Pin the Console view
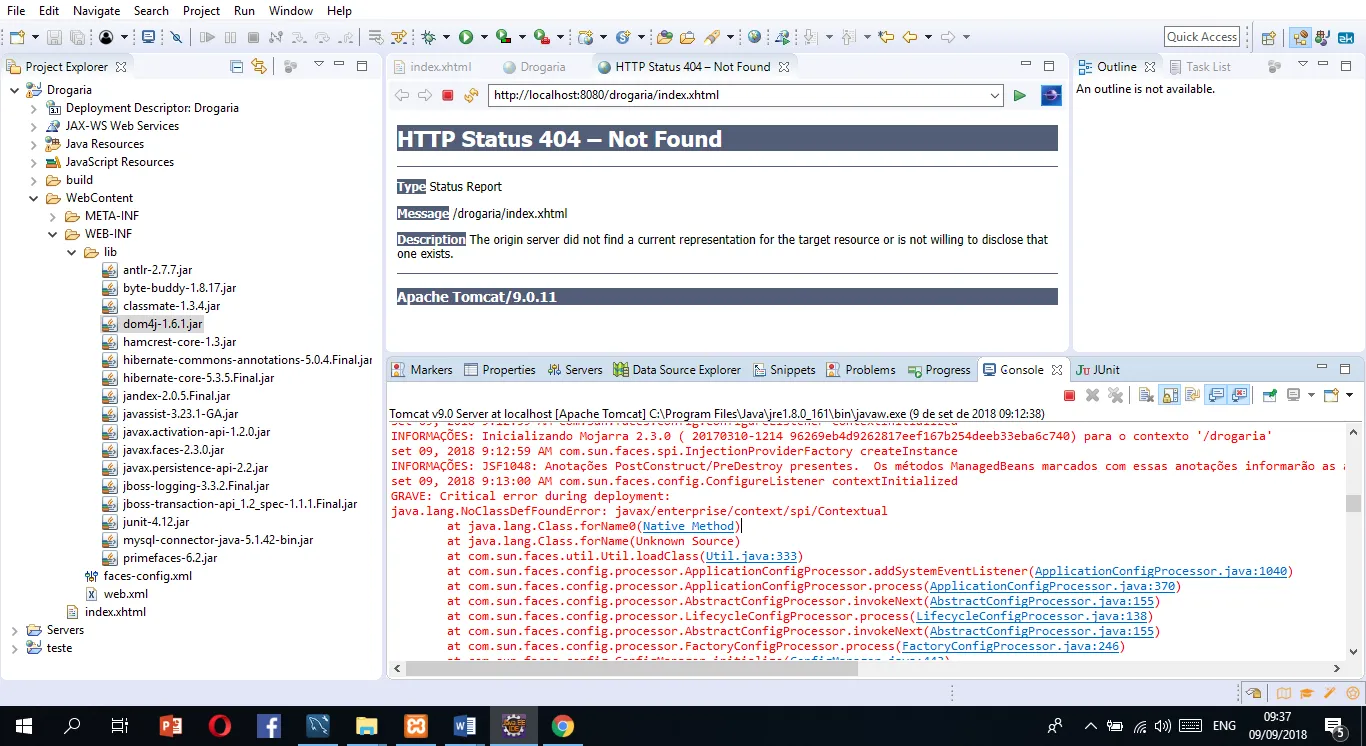 tap(1269, 395)
